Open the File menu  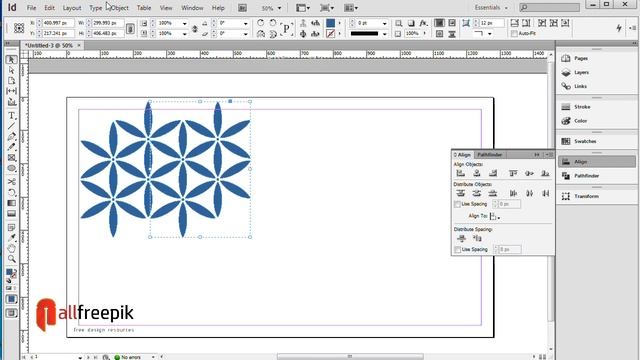coord(31,8)
